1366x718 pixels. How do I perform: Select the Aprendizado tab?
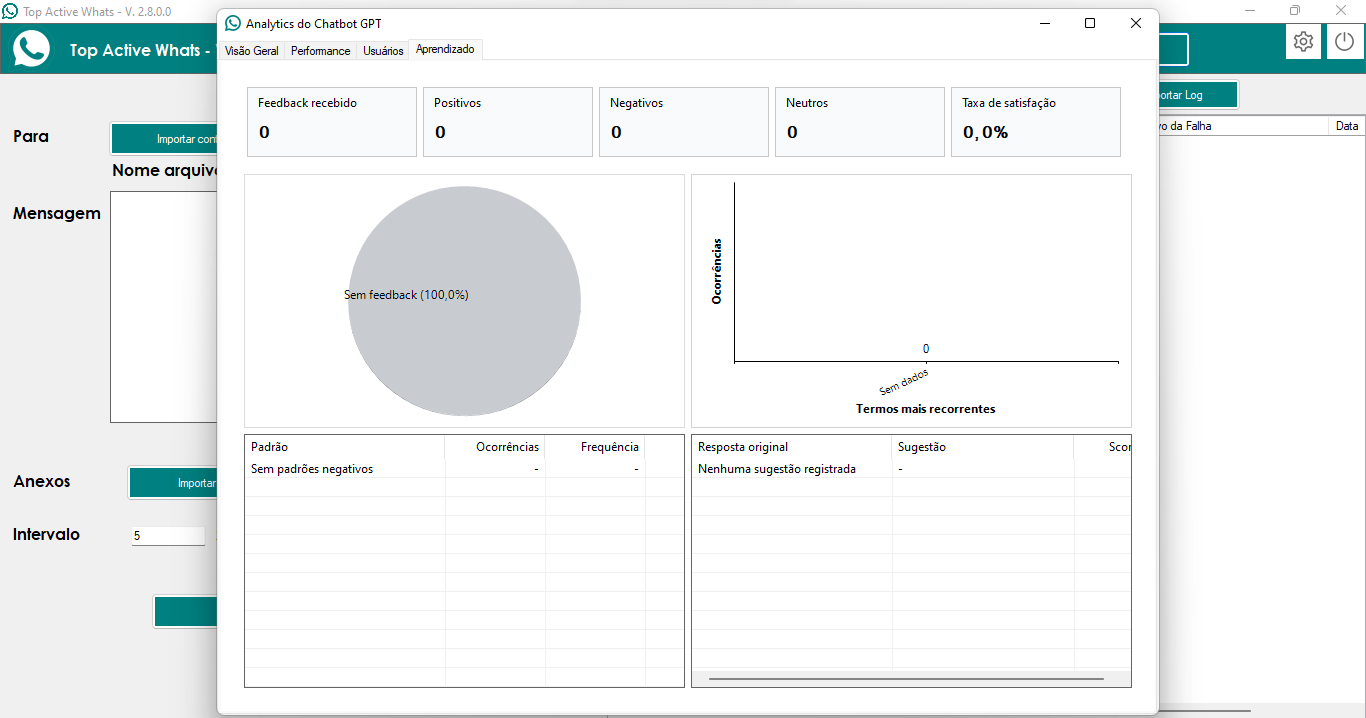[x=445, y=49]
